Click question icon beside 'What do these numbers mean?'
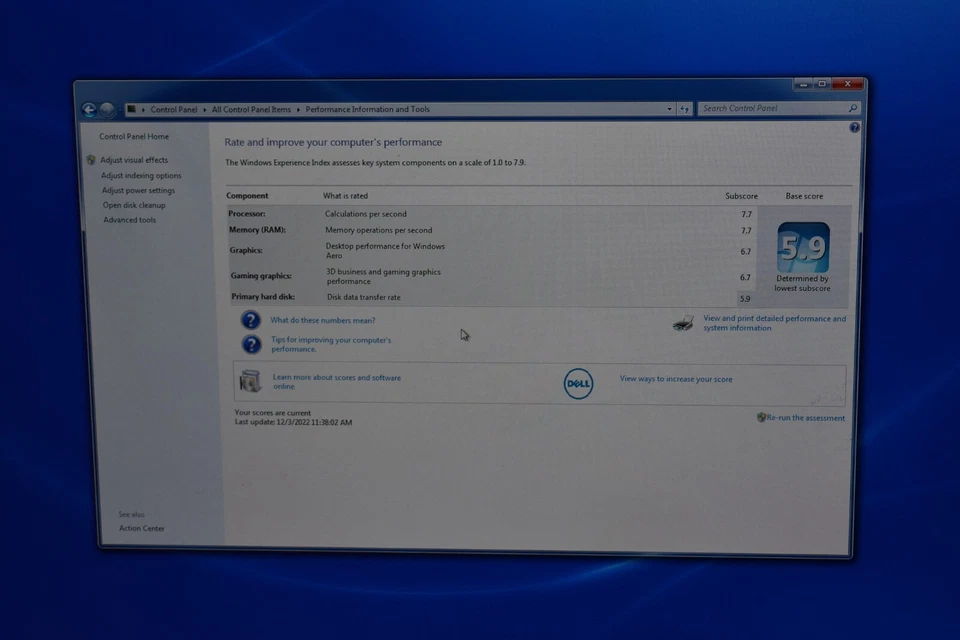The width and height of the screenshot is (960, 640). [251, 320]
